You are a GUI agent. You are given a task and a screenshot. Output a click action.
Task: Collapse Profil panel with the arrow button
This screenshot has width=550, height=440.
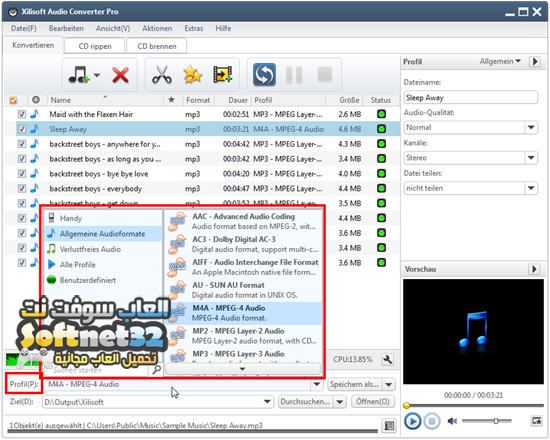535,62
